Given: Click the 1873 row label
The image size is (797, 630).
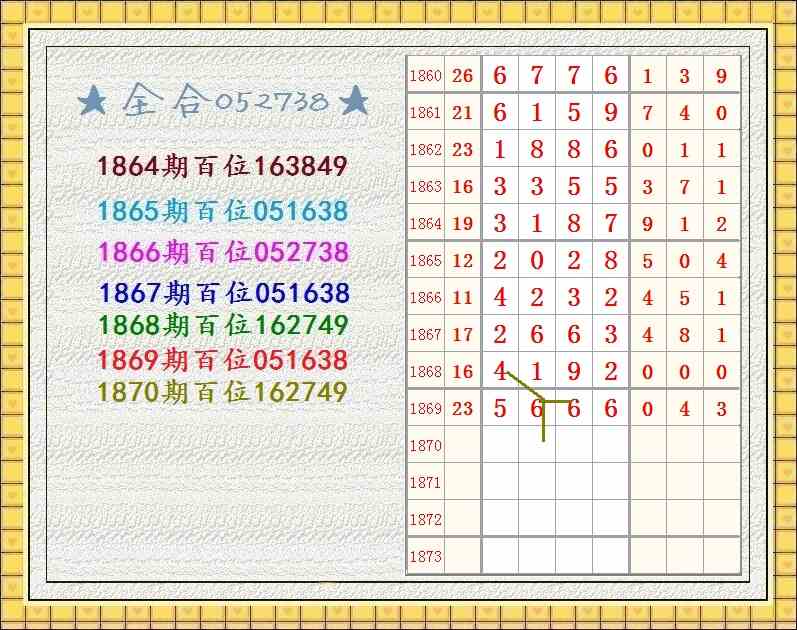Looking at the screenshot, I should pos(425,556).
